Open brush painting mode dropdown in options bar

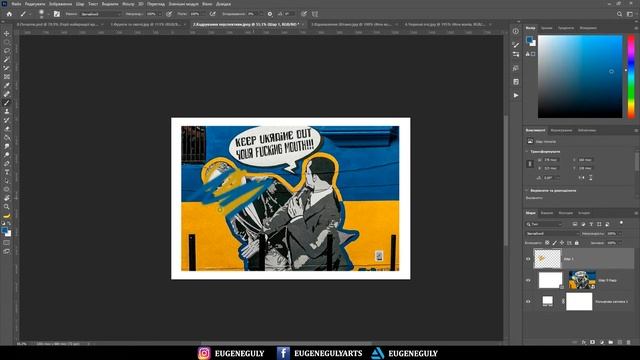(100, 14)
